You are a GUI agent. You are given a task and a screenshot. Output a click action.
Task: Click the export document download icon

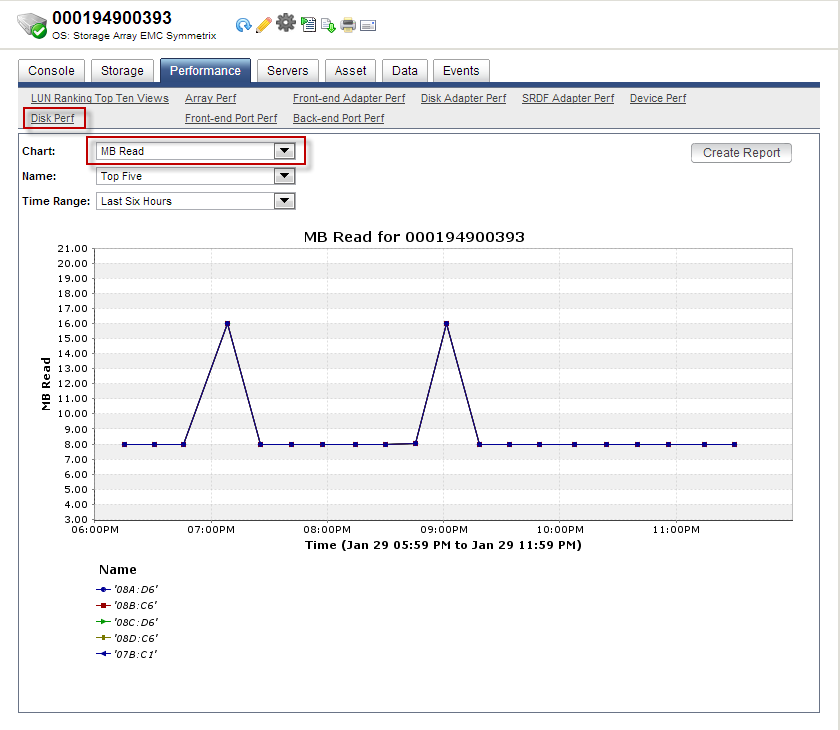328,25
